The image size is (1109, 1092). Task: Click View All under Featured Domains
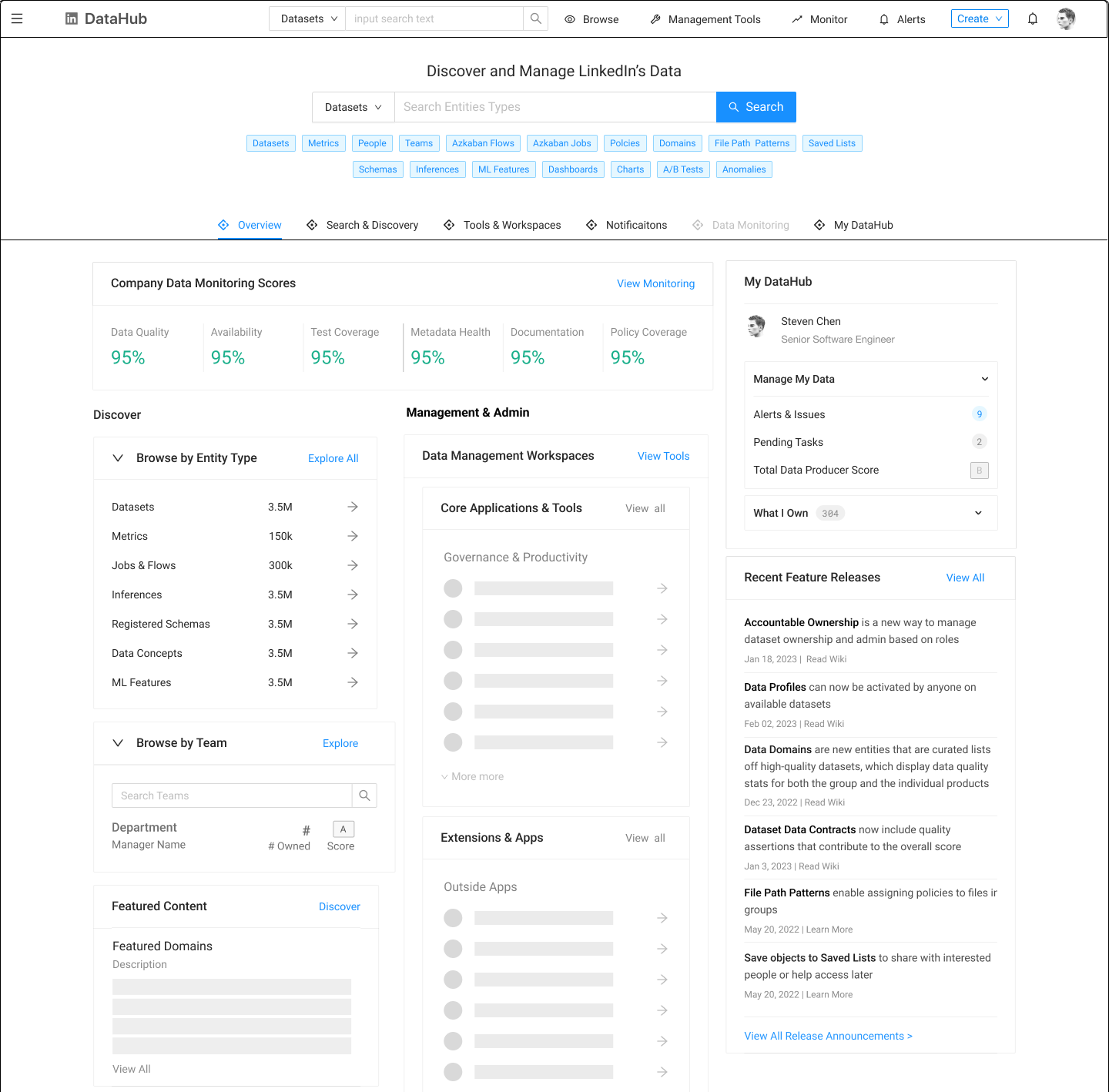132,1069
